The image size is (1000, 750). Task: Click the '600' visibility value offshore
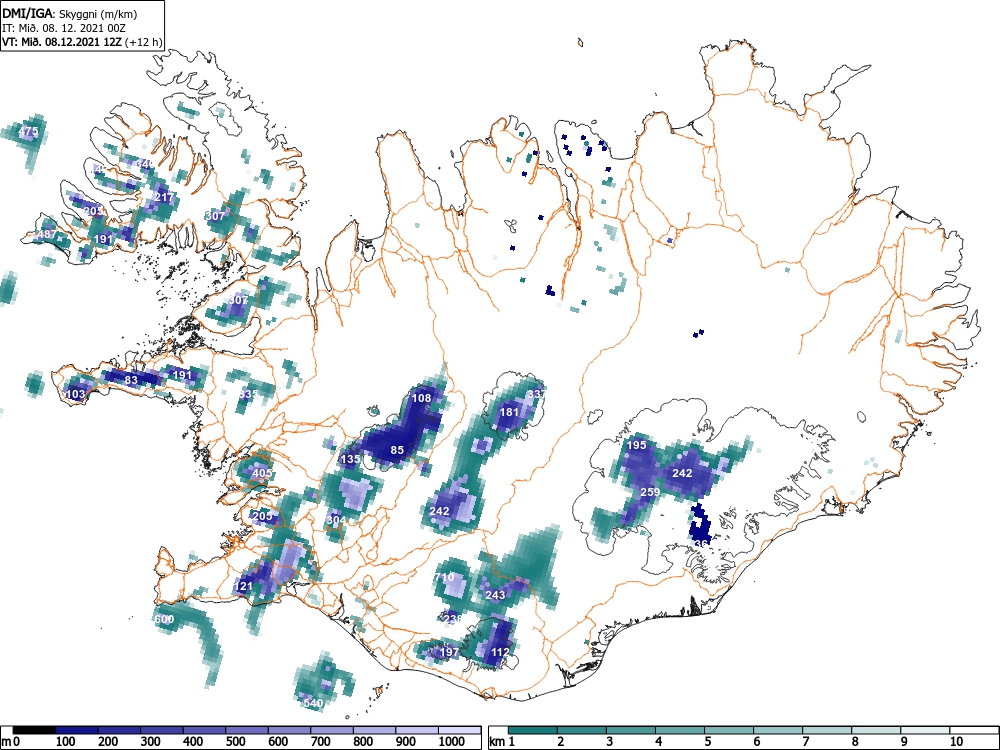[164, 619]
